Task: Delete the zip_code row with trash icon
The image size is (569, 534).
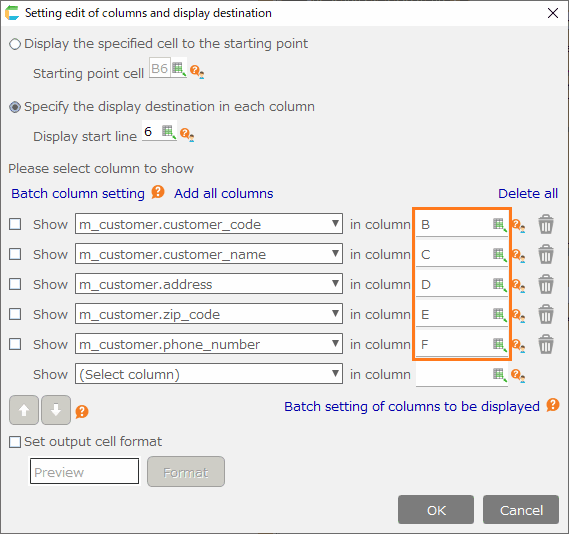Action: point(546,314)
